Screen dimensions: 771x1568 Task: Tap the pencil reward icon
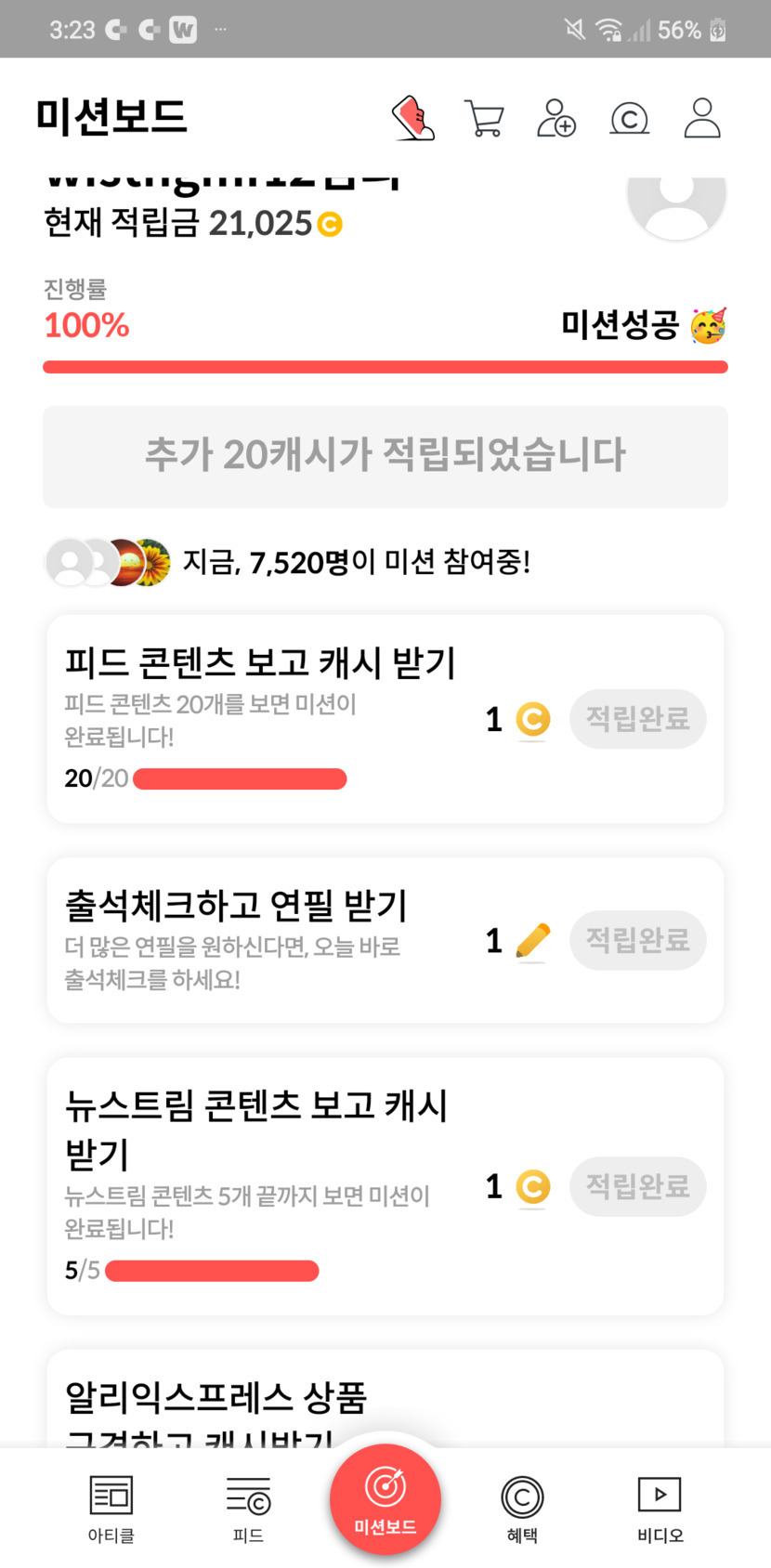coord(532,941)
